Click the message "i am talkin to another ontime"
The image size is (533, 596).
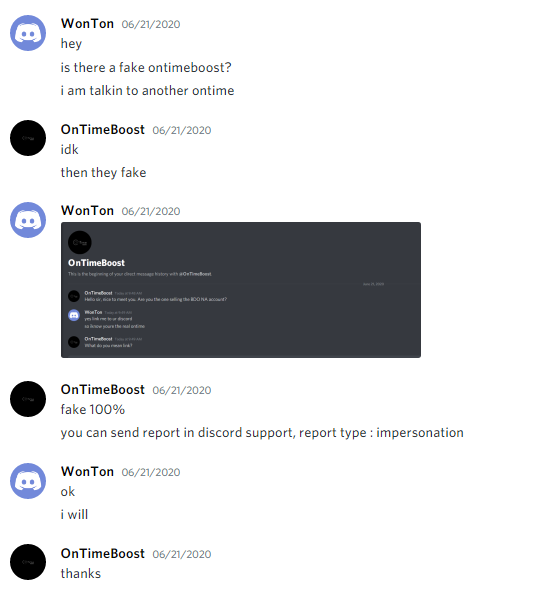[148, 91]
